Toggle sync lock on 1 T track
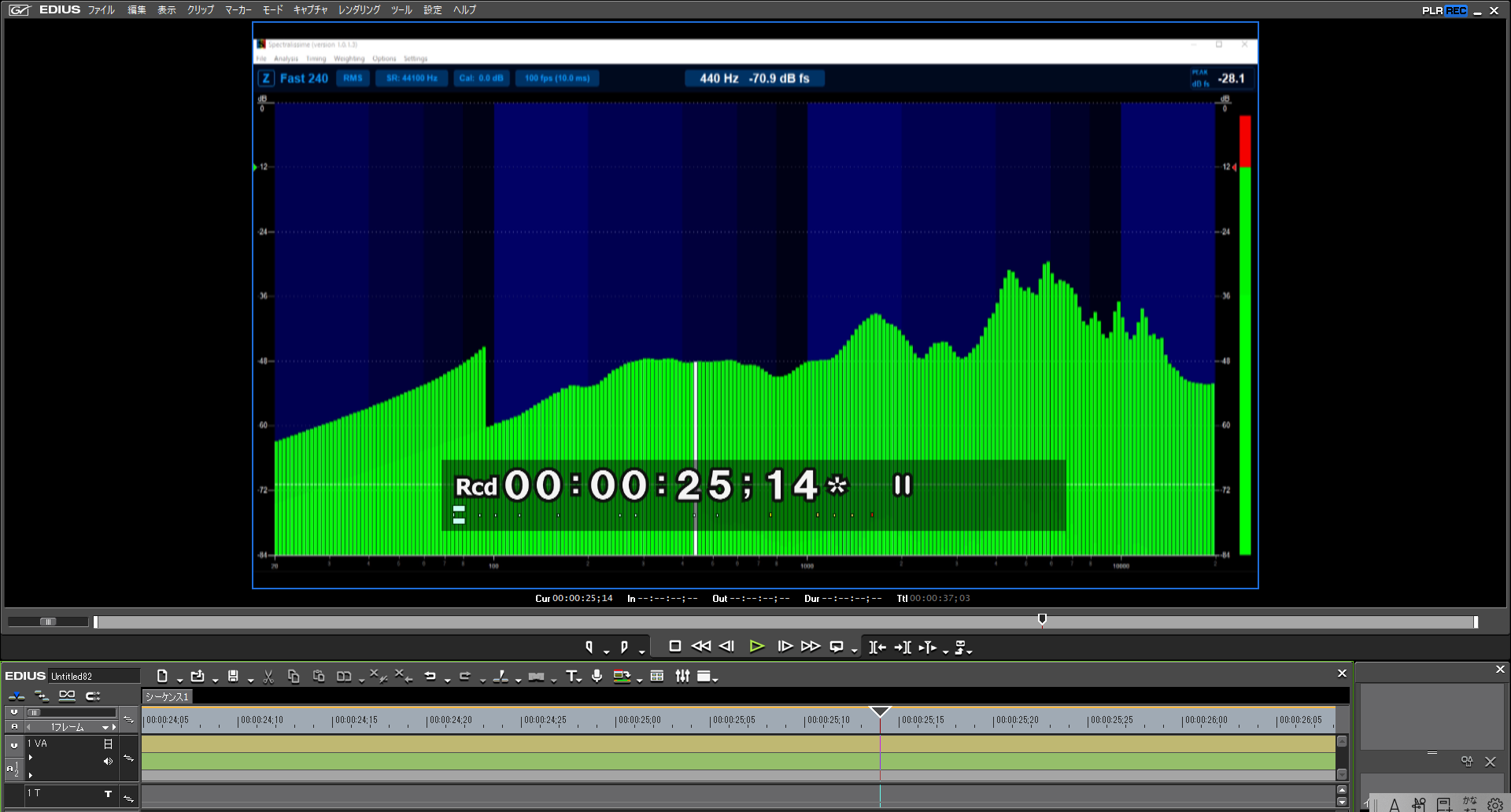This screenshot has width=1511, height=812. pyautogui.click(x=129, y=799)
